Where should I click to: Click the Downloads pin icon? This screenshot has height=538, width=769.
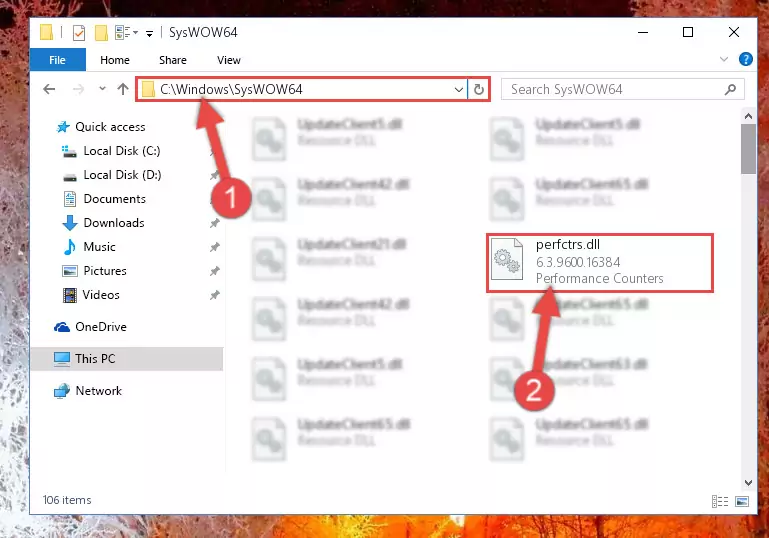coord(214,223)
